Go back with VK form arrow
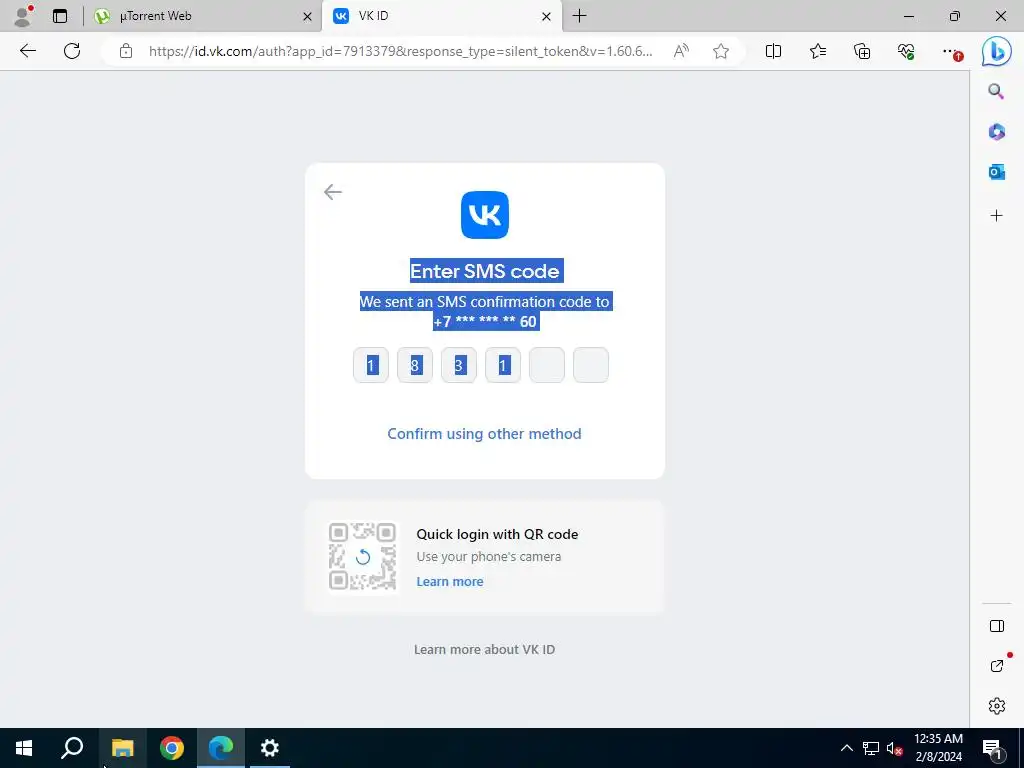1024x768 pixels. click(x=332, y=192)
